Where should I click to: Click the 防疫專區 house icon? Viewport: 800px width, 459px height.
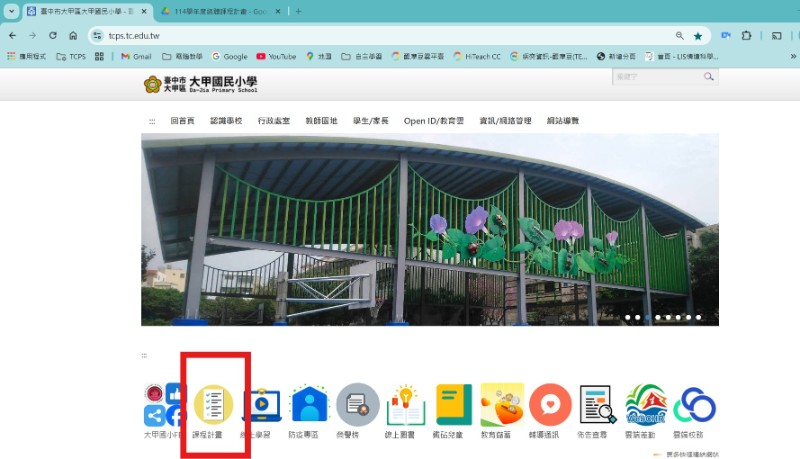(x=309, y=405)
